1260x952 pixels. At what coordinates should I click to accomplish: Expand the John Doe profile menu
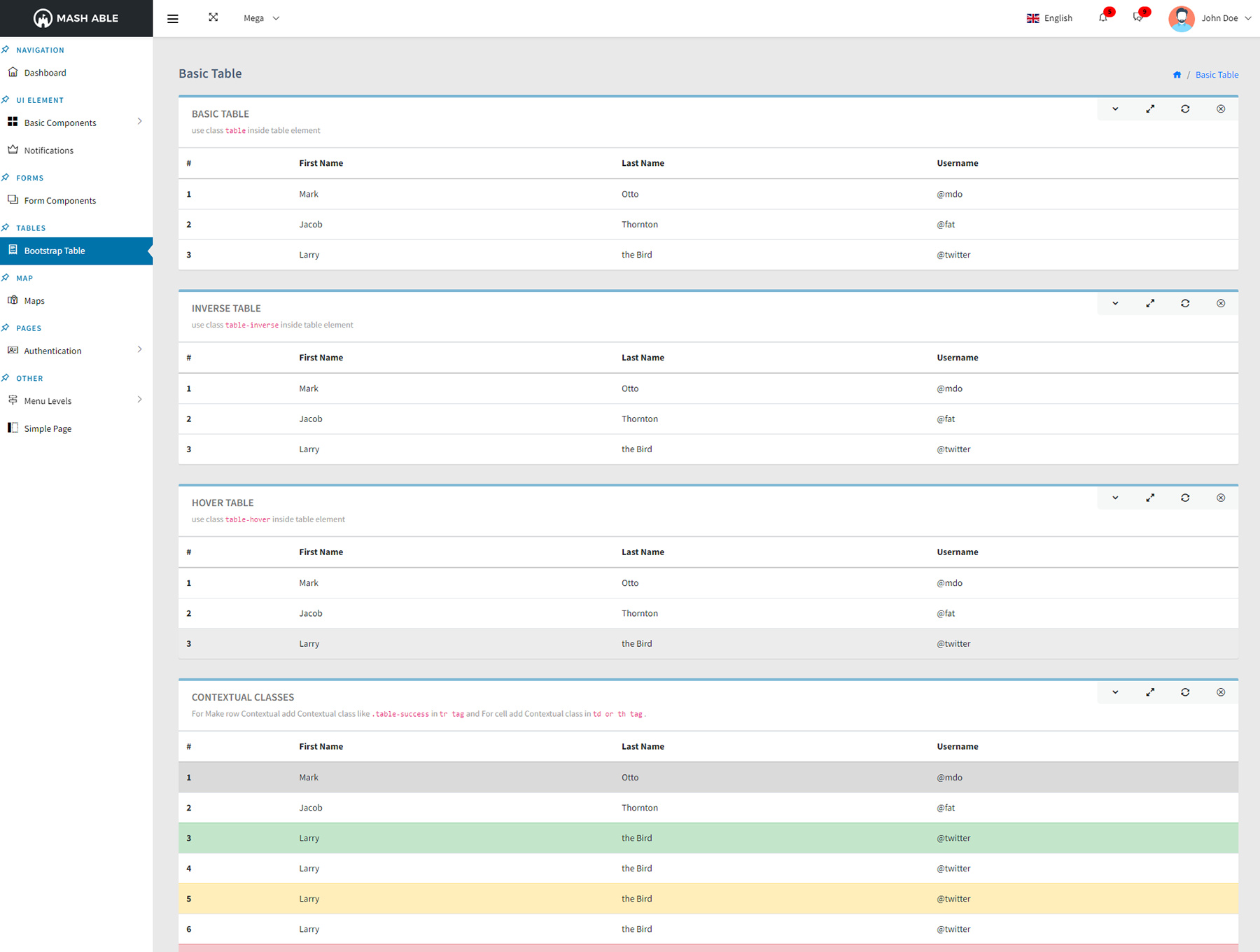[1210, 18]
